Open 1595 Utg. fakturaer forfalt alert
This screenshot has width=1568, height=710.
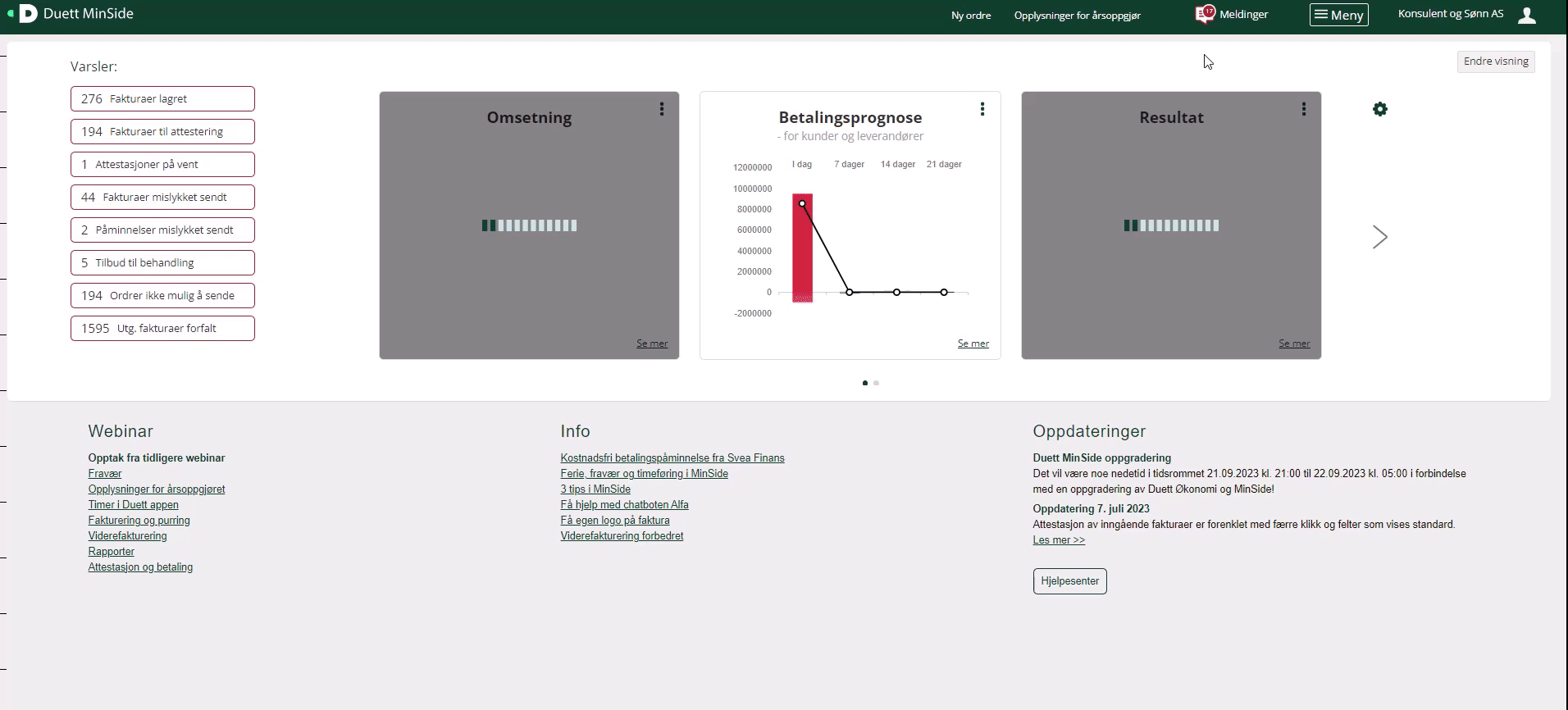click(x=162, y=329)
